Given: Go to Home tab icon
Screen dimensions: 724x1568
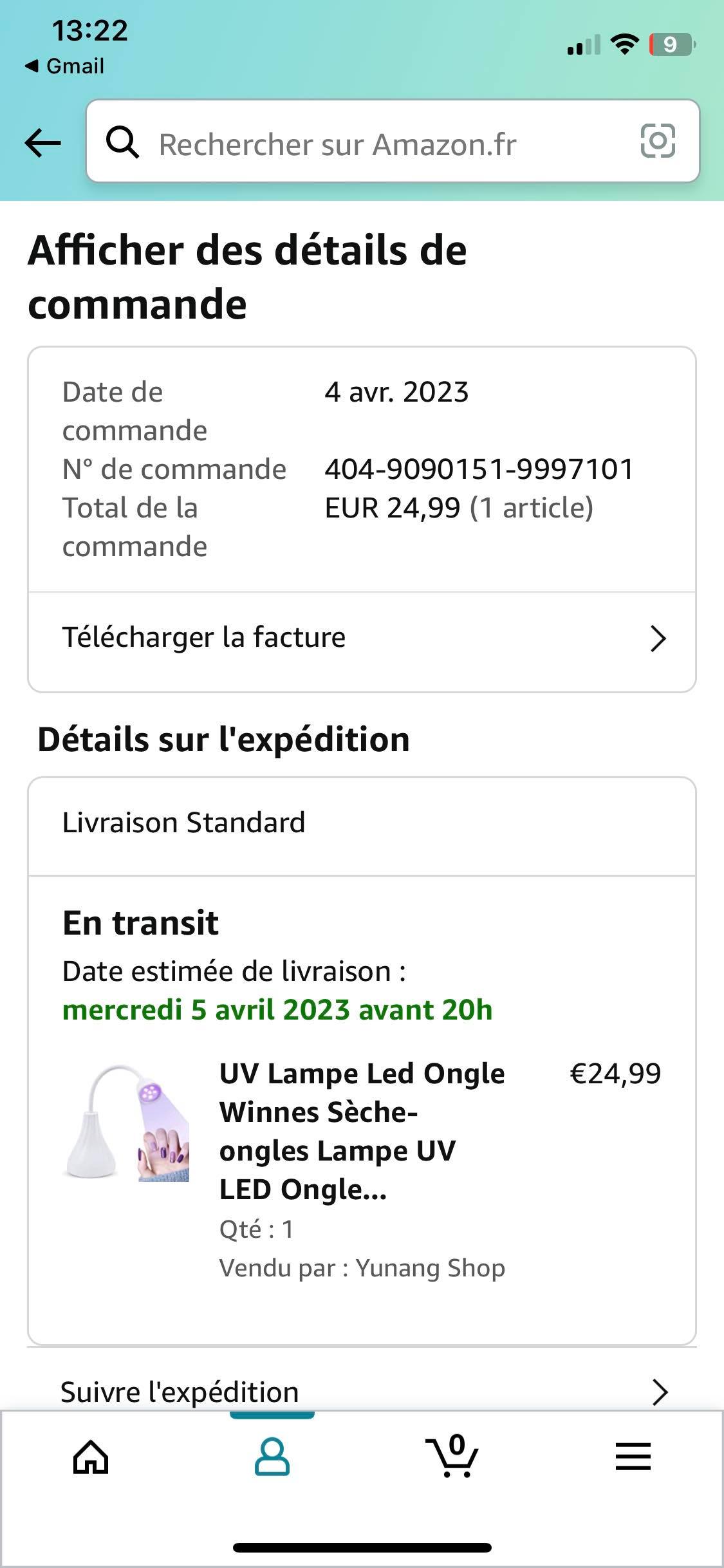Looking at the screenshot, I should pos(91,1457).
